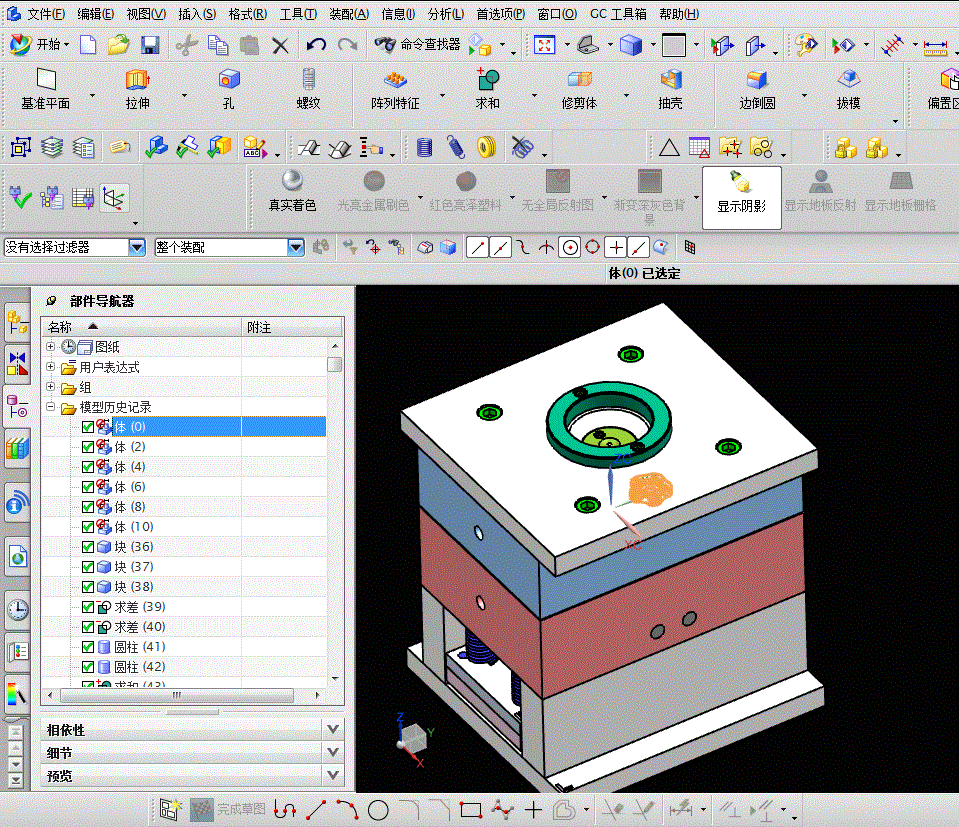Screen dimensions: 959x827
Task: Select the Circle sketch tool
Action: [378, 810]
